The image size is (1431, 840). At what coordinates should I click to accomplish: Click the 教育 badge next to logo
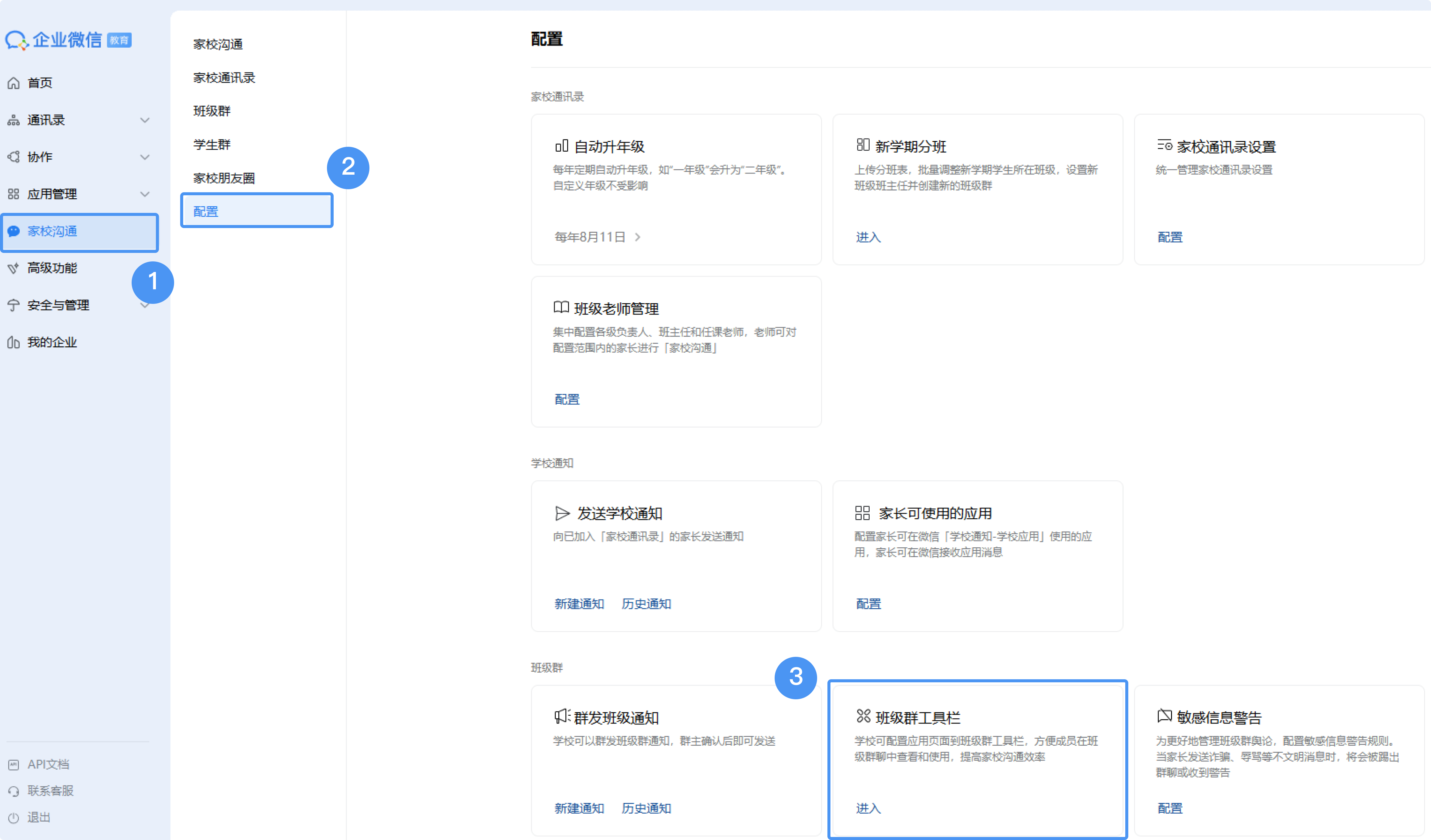click(119, 40)
